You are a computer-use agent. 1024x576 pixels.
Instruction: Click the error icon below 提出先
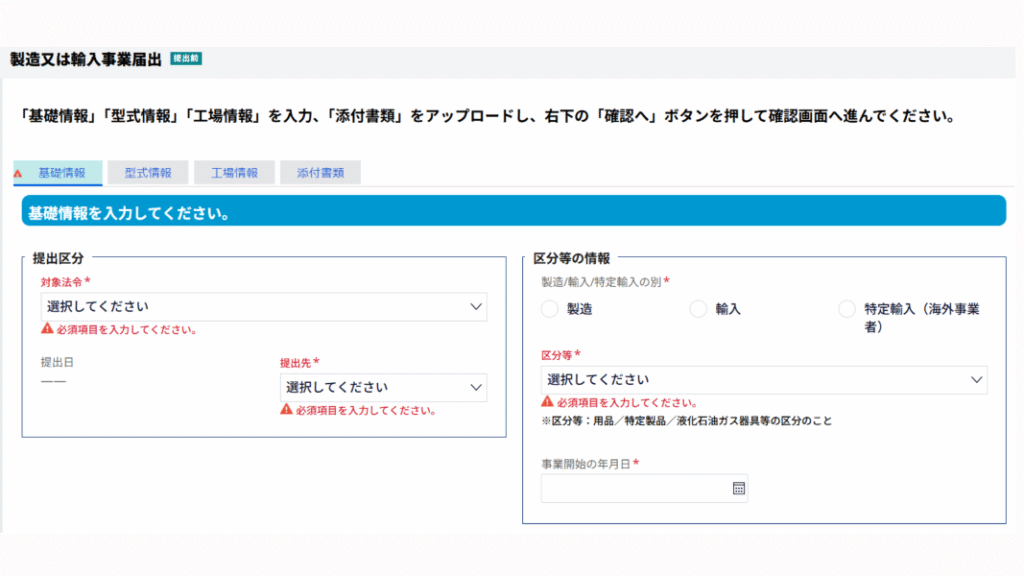[x=286, y=410]
